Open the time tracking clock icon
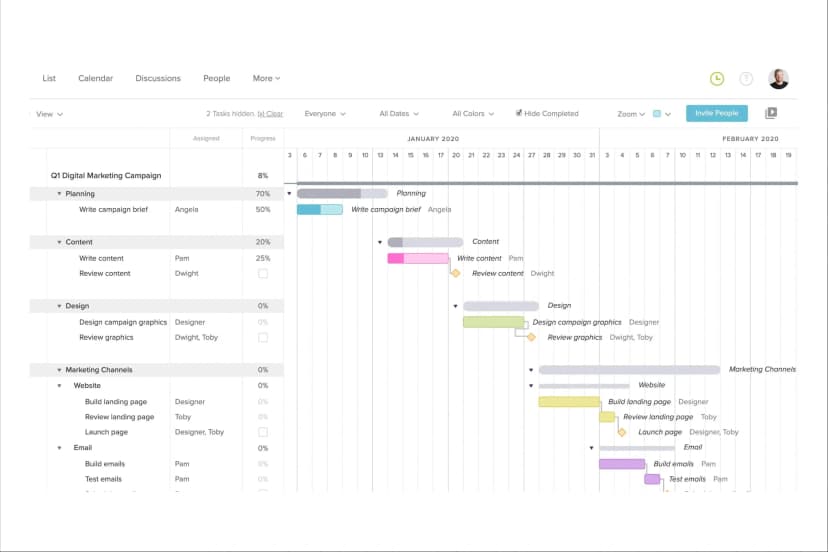 (x=717, y=79)
